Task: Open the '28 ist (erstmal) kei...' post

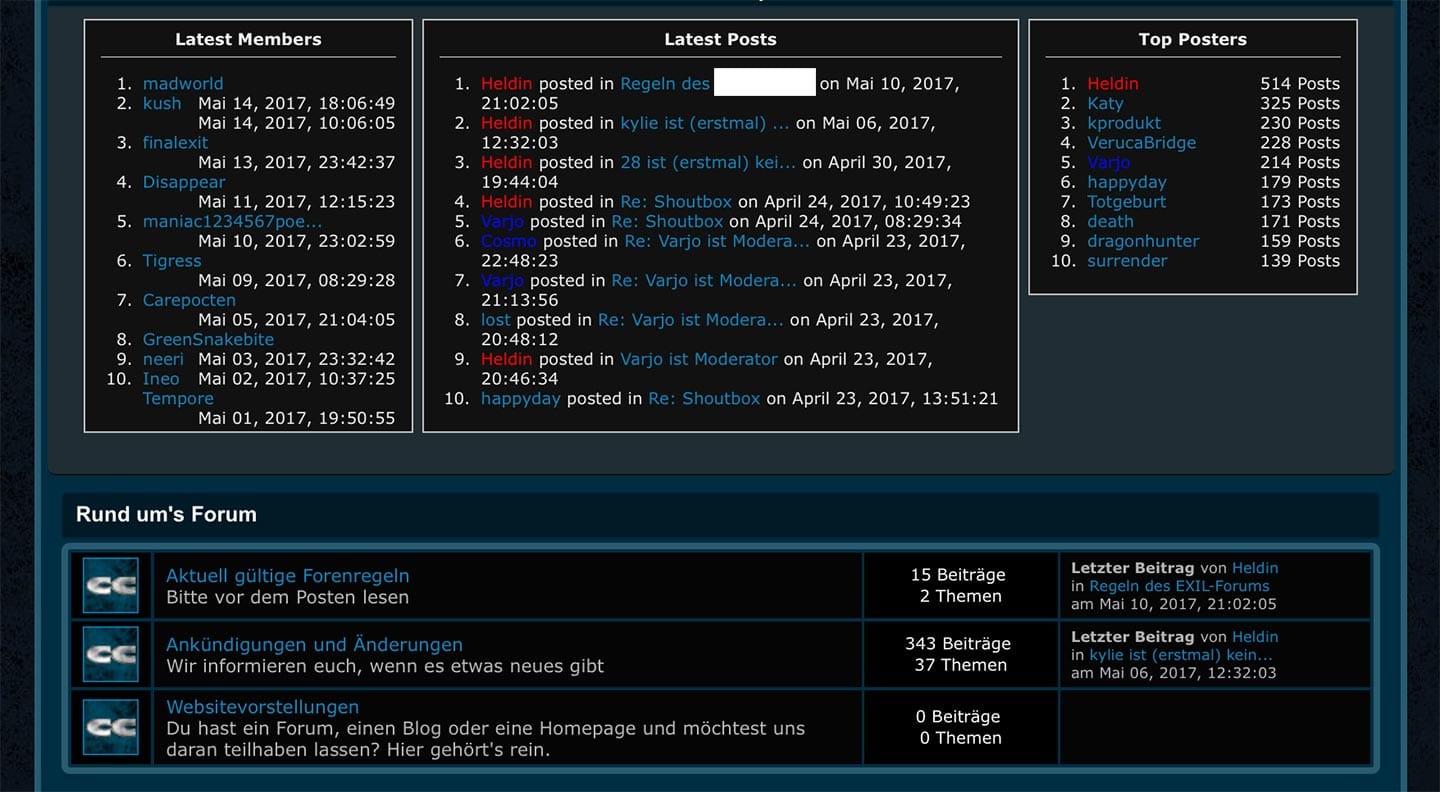Action: coord(708,162)
